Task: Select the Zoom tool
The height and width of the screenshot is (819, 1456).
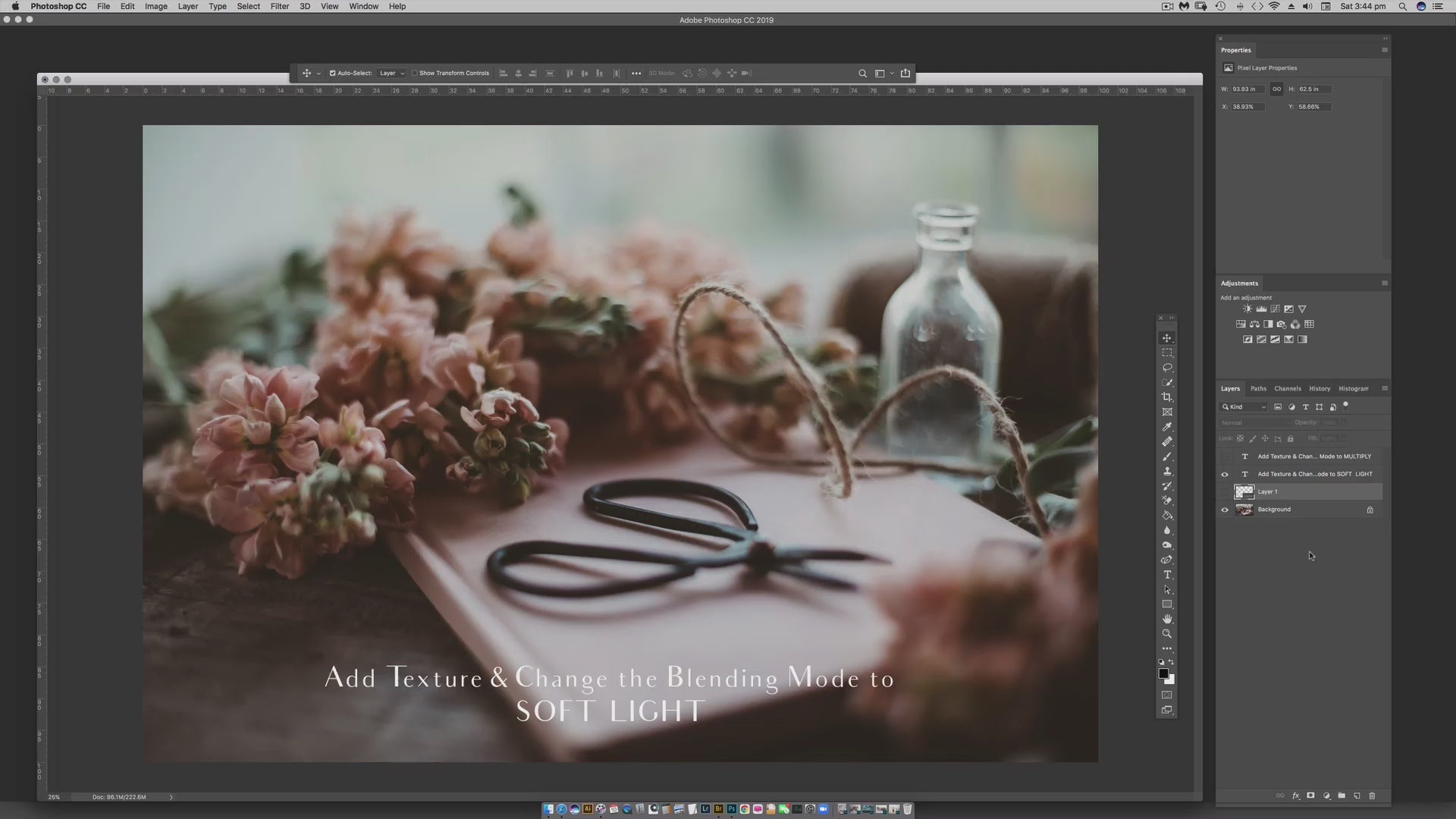Action: point(1167,634)
